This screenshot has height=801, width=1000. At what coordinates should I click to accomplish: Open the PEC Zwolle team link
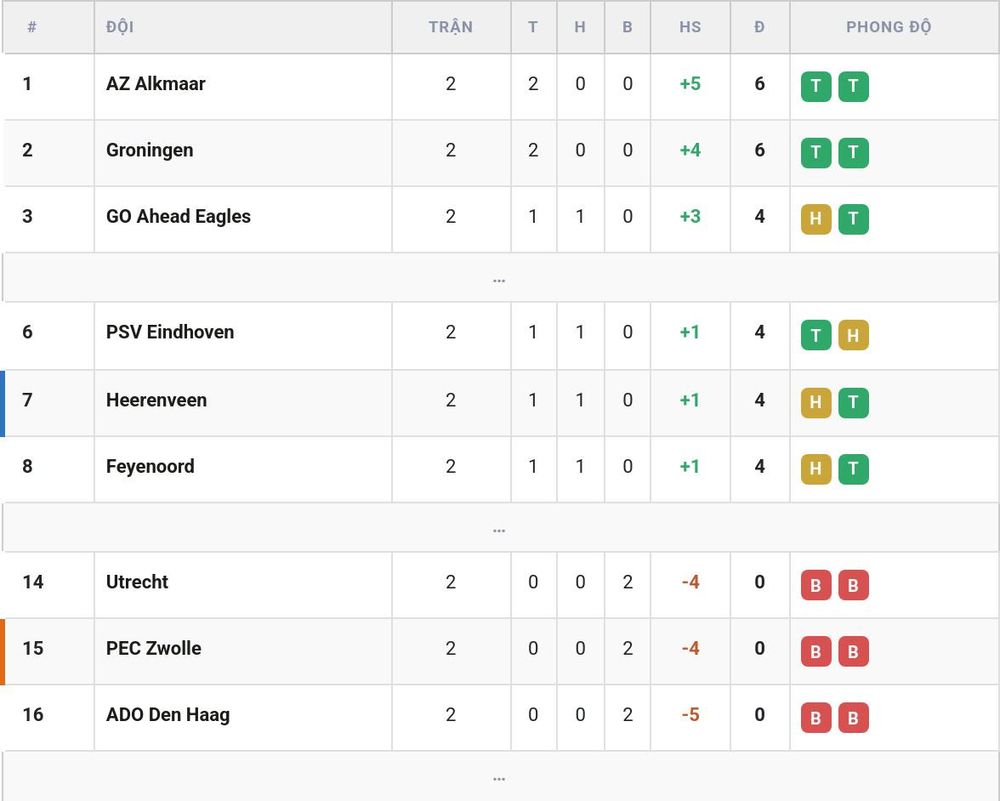click(x=154, y=648)
